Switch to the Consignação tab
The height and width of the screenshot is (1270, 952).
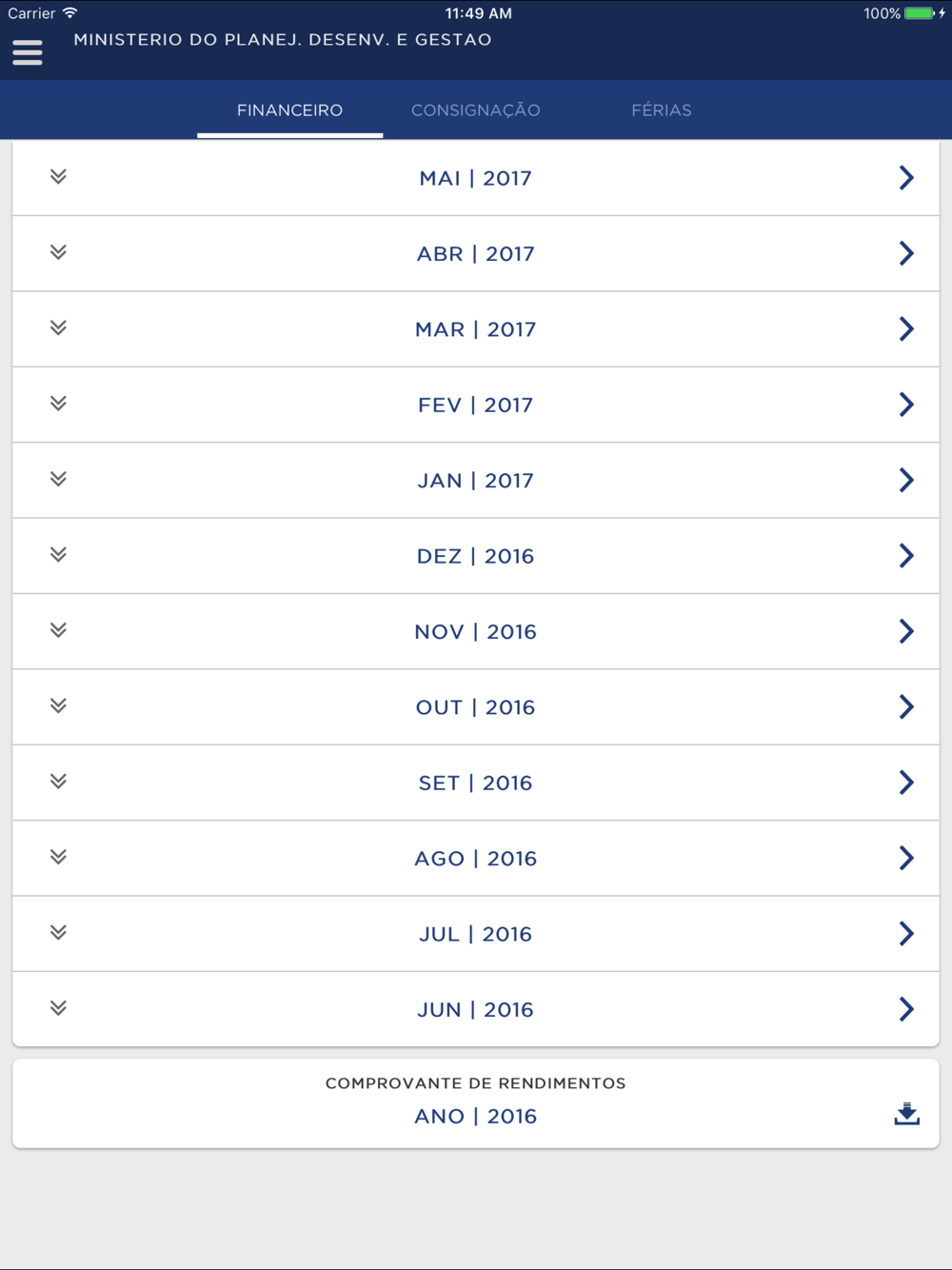(x=475, y=110)
